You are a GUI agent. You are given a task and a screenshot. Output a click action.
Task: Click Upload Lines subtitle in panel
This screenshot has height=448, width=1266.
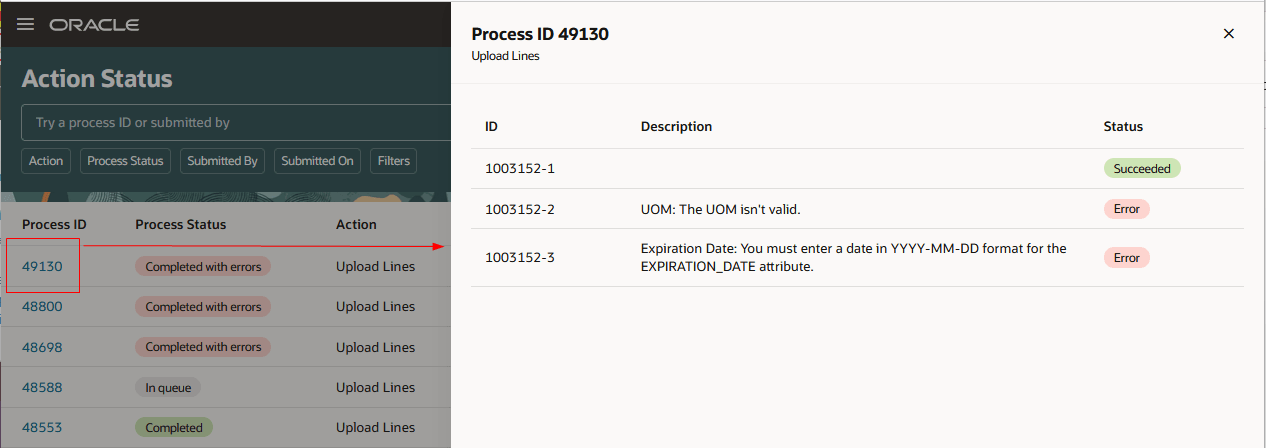[505, 56]
